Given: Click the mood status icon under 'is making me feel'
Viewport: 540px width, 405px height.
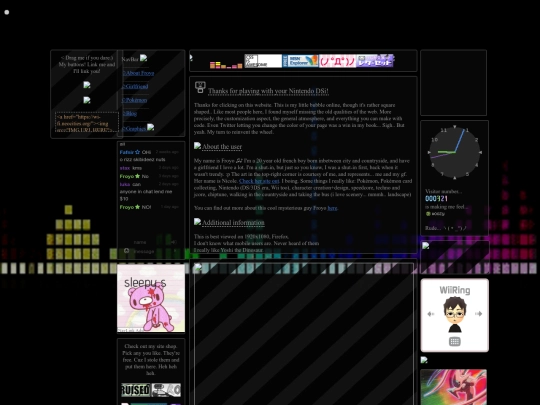Looking at the screenshot, I should pyautogui.click(x=428, y=214).
